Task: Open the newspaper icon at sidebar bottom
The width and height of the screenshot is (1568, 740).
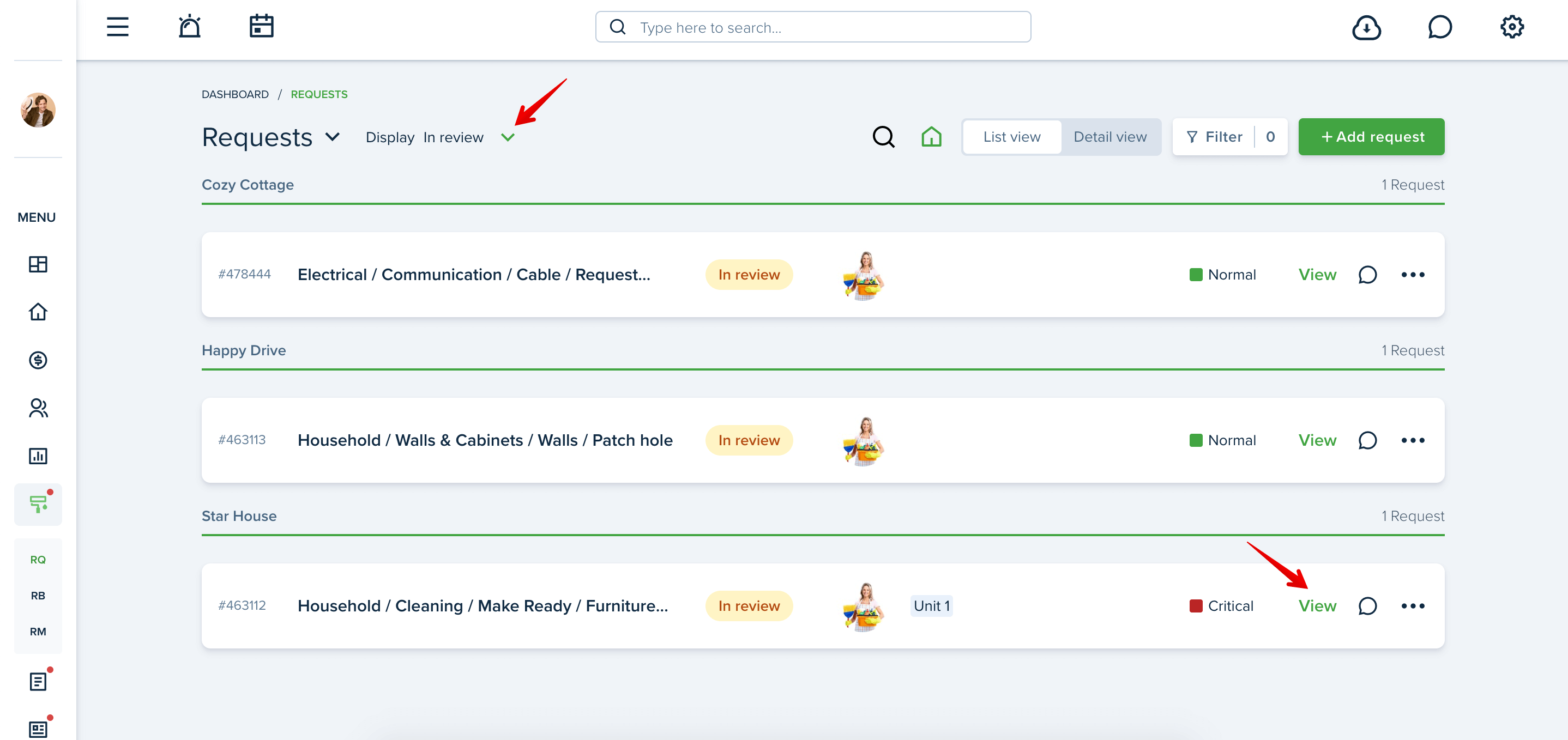Action: tap(38, 729)
